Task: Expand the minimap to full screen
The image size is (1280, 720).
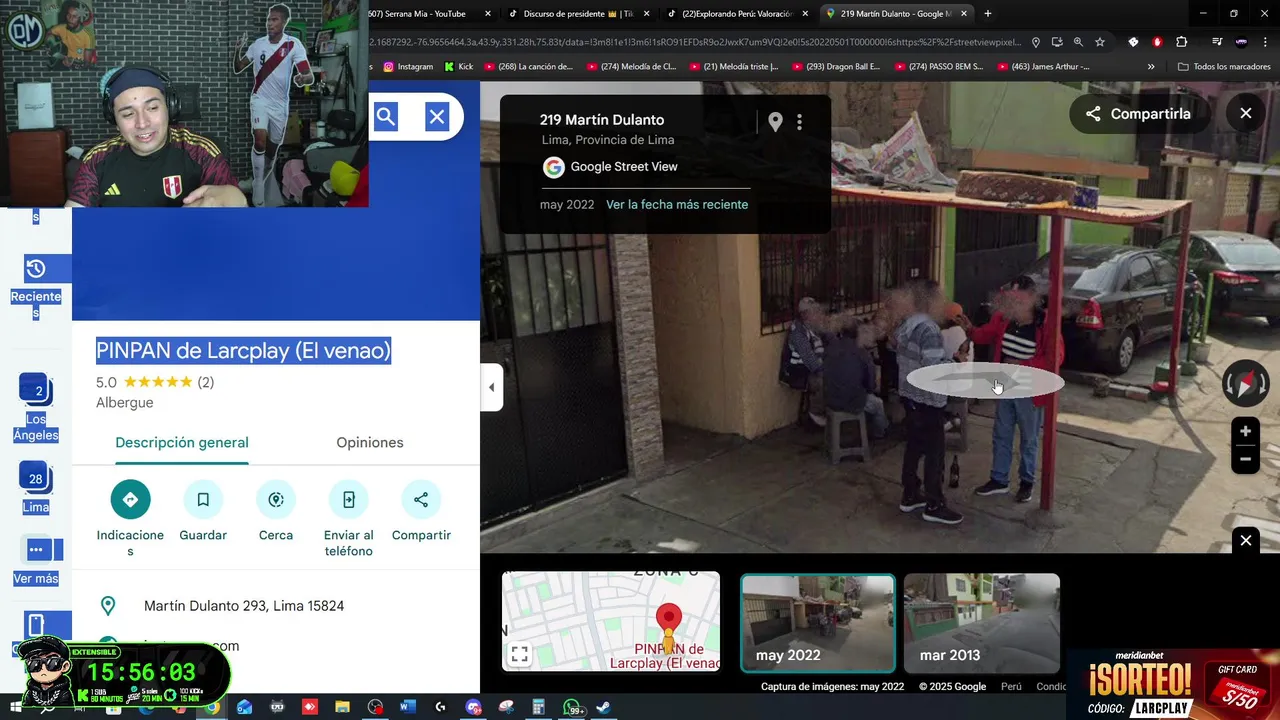Action: (x=519, y=655)
